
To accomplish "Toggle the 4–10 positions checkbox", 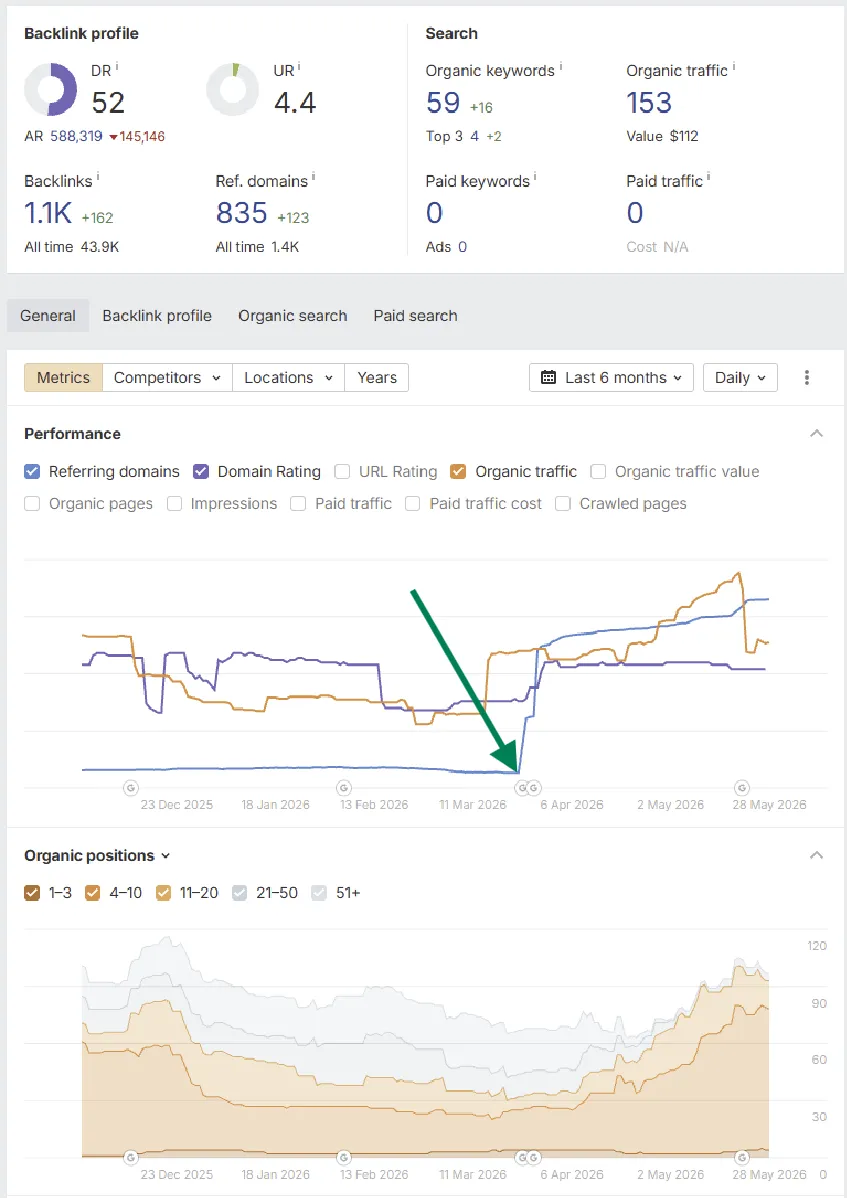I will (x=92, y=892).
